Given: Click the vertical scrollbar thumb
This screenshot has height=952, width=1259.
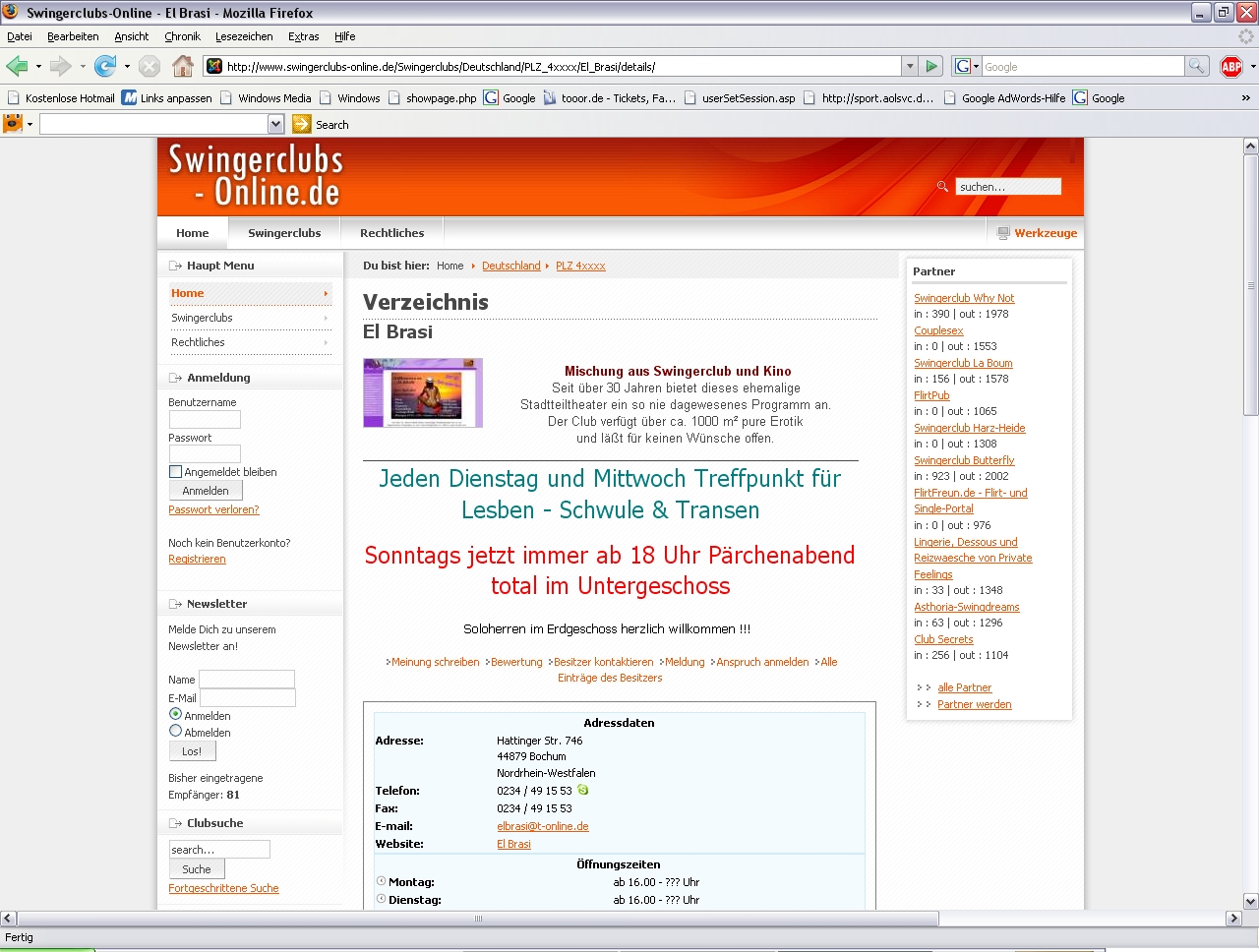Looking at the screenshot, I should tap(1250, 285).
